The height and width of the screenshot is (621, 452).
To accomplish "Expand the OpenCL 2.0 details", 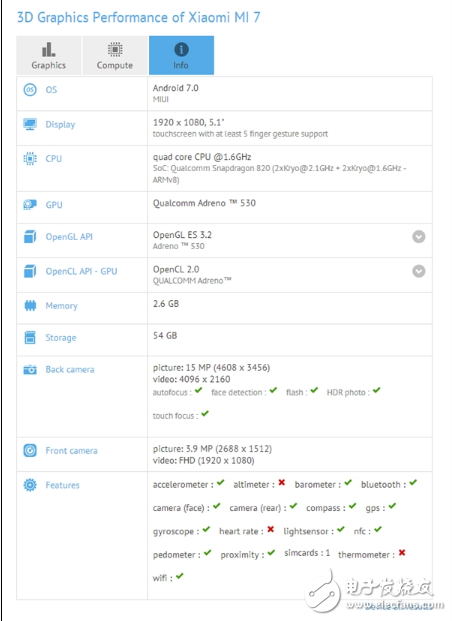I will tap(419, 271).
